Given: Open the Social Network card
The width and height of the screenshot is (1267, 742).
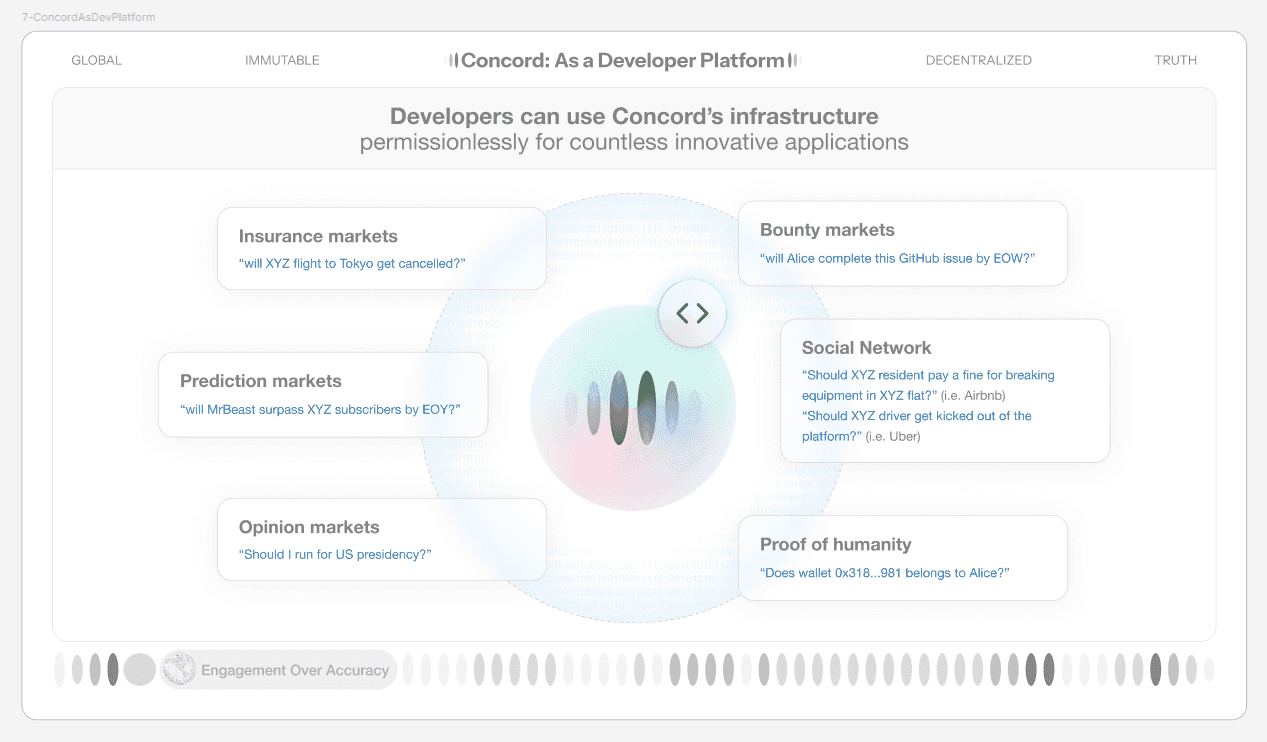Looking at the screenshot, I should (x=945, y=391).
